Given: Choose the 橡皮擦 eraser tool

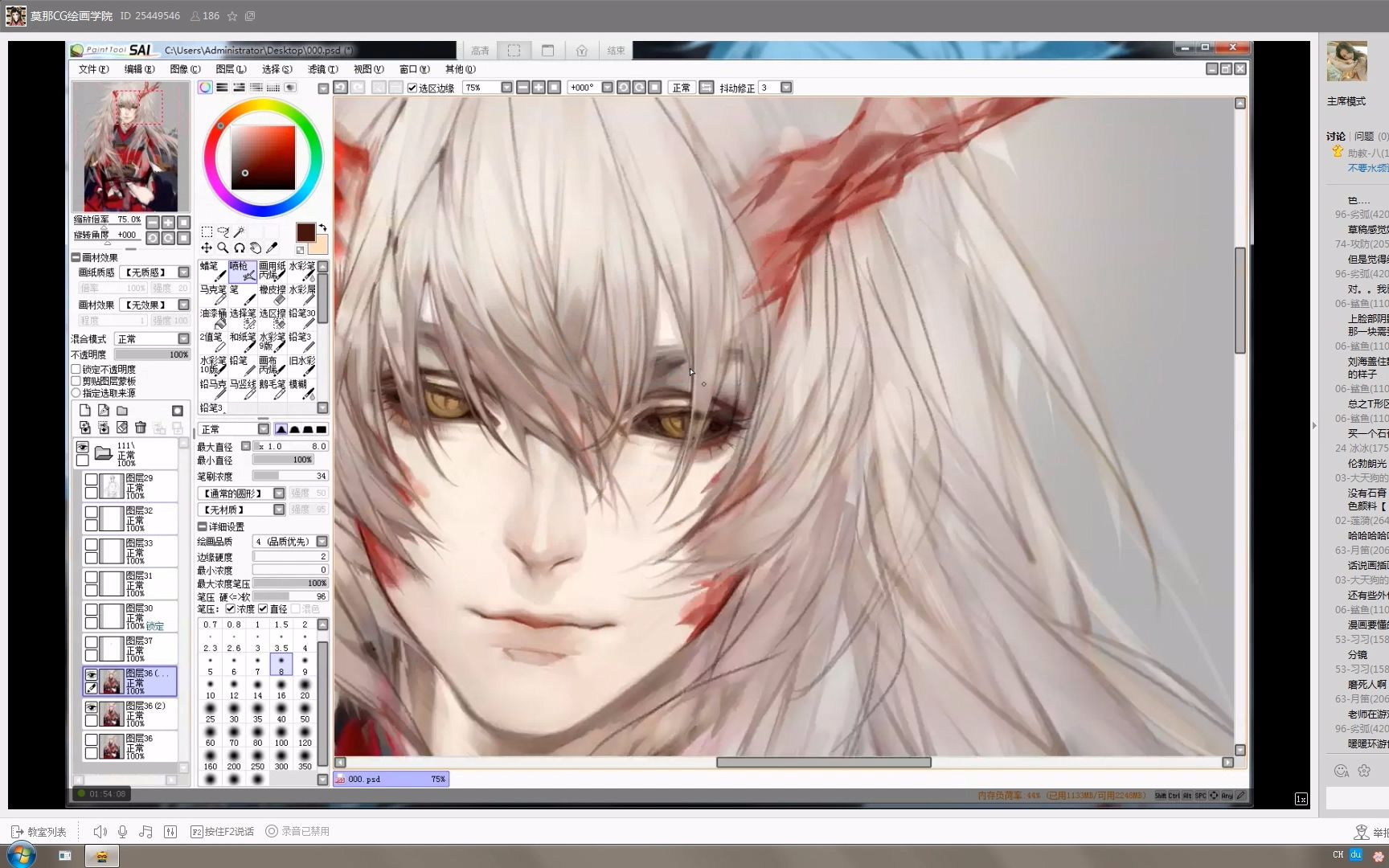Looking at the screenshot, I should click(x=272, y=295).
